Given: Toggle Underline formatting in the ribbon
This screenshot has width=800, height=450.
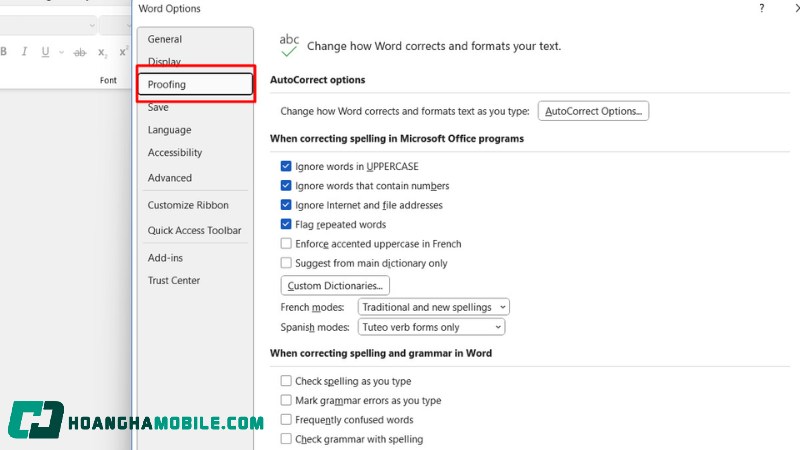Looking at the screenshot, I should click(x=45, y=52).
